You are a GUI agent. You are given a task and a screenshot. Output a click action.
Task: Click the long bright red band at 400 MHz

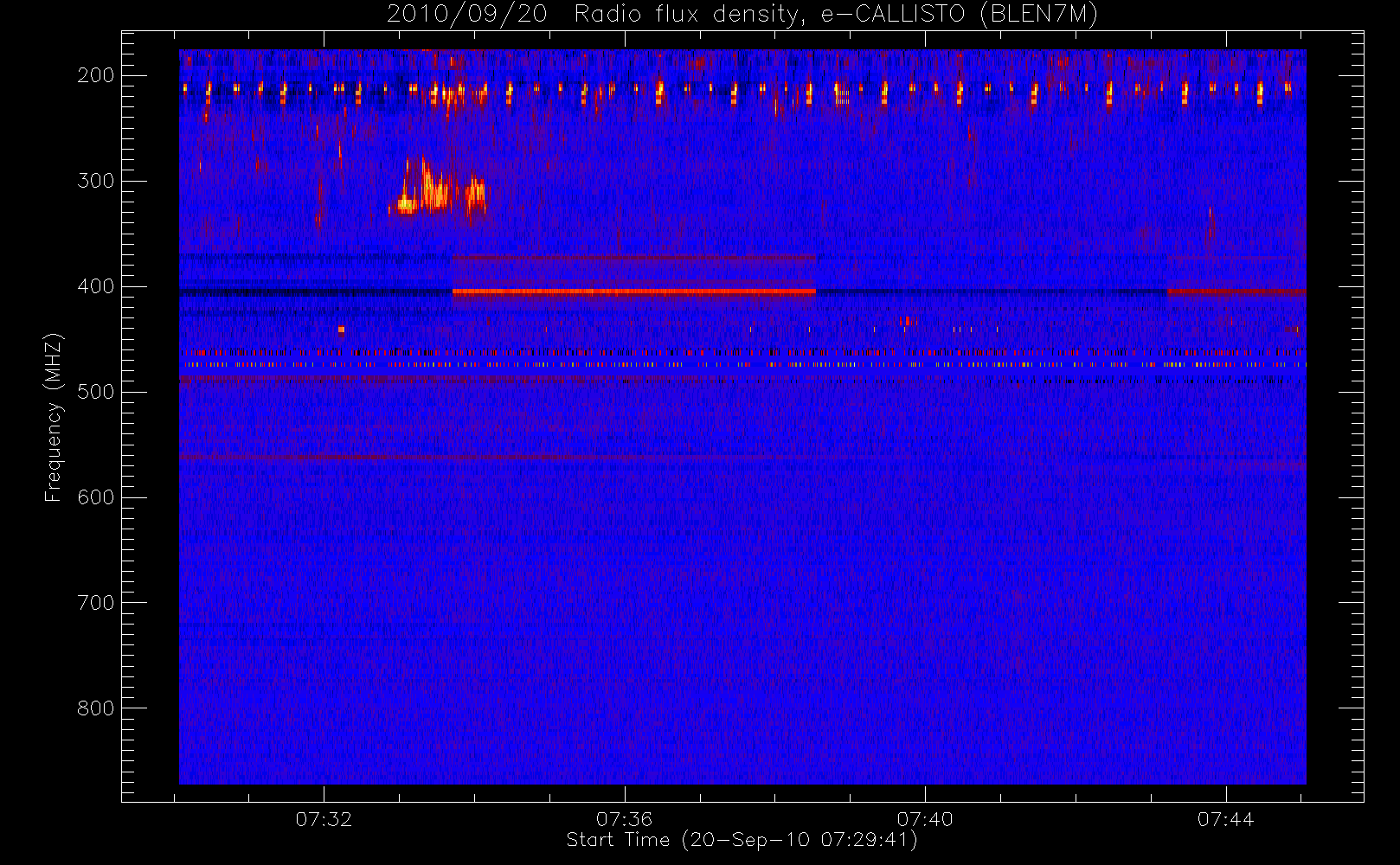(634, 292)
